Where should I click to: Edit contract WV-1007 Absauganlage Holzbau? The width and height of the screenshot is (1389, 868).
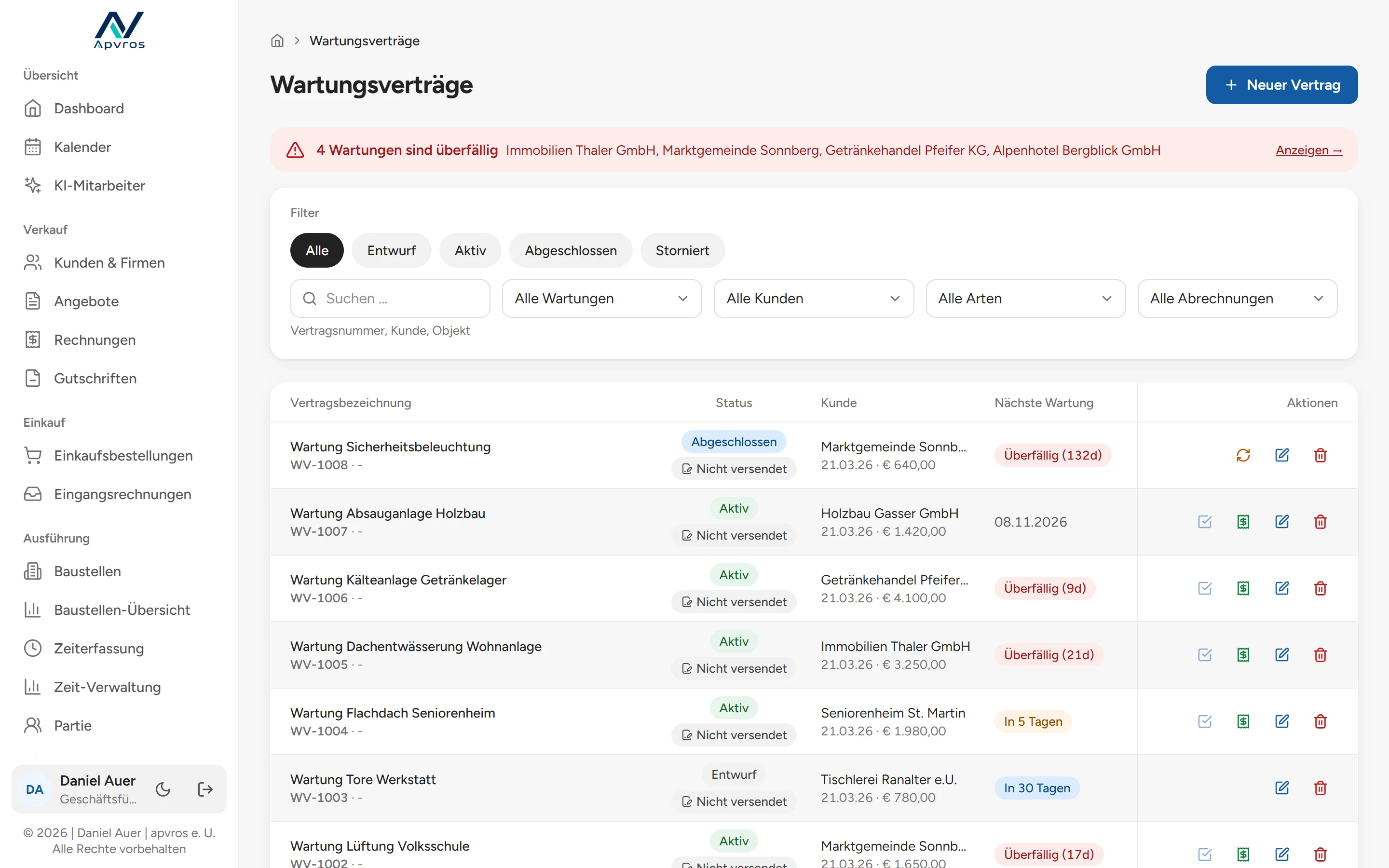coord(1281,522)
